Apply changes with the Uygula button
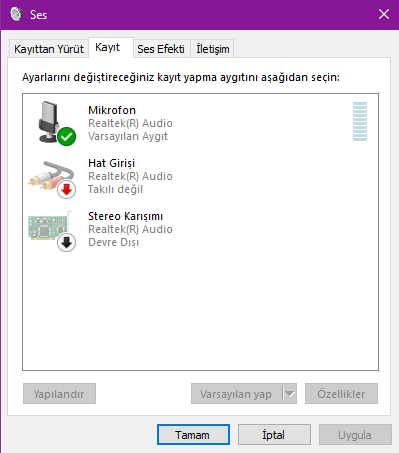 (x=355, y=435)
